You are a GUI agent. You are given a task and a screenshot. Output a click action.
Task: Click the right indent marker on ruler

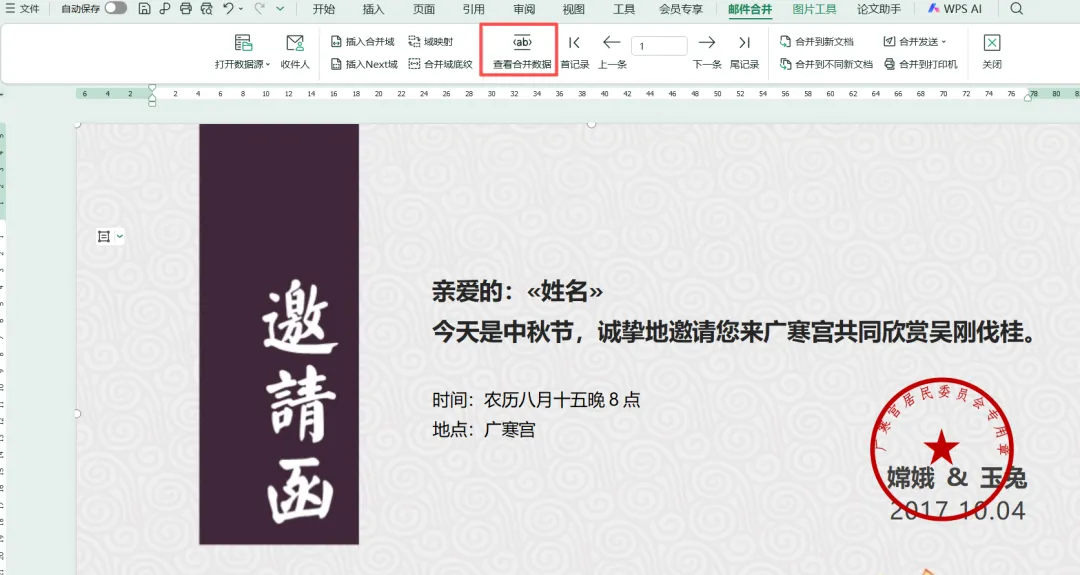click(x=1028, y=96)
